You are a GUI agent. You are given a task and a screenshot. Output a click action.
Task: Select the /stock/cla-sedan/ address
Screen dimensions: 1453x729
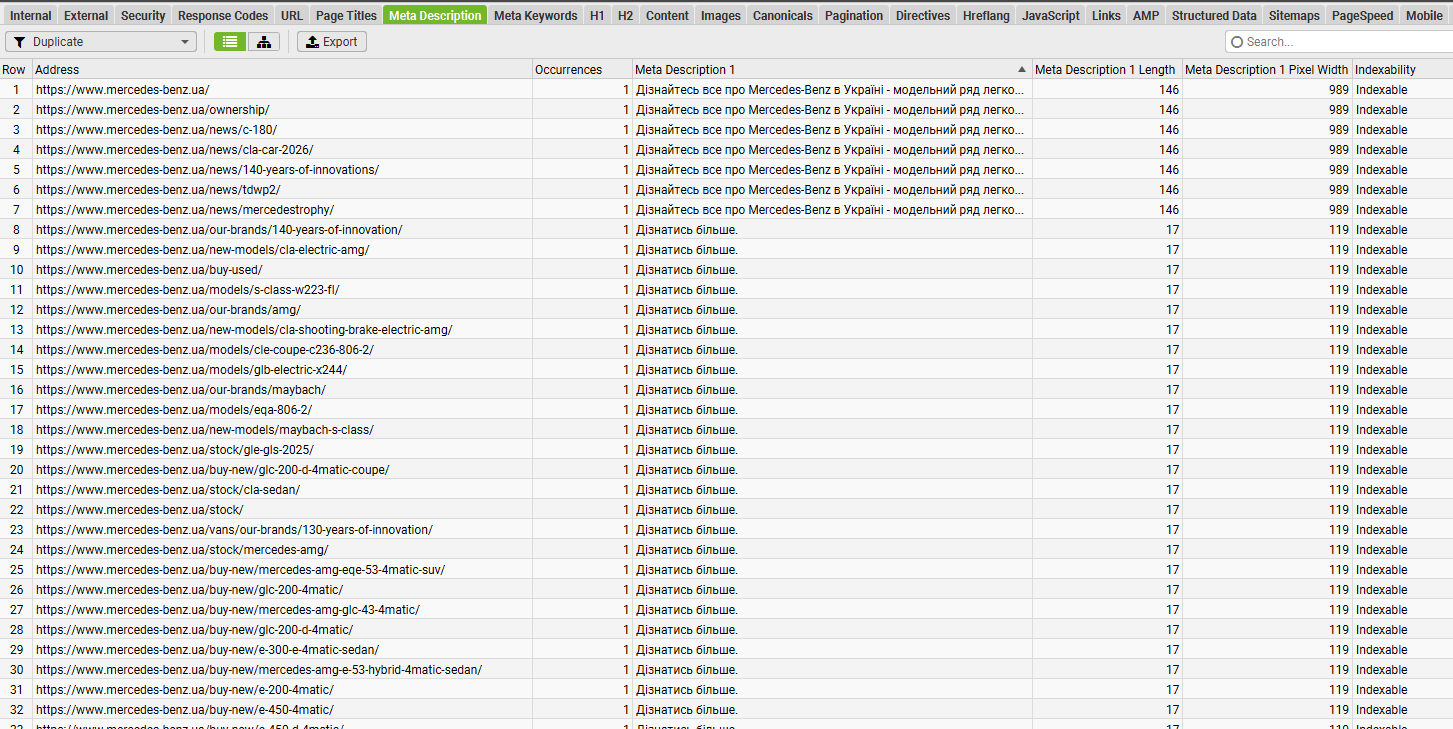[168, 490]
